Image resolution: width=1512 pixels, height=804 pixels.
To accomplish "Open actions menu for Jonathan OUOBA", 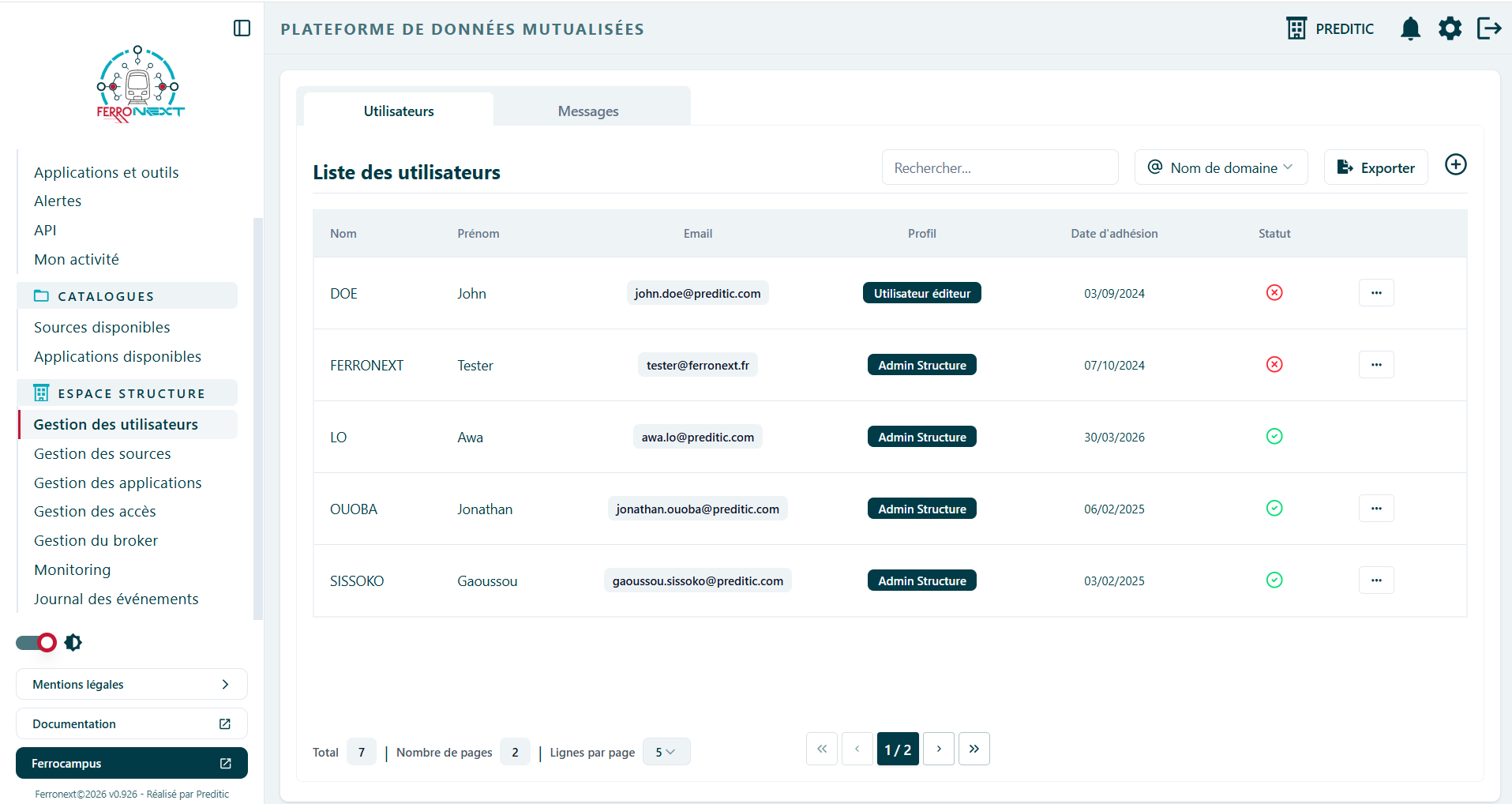I will (1376, 509).
